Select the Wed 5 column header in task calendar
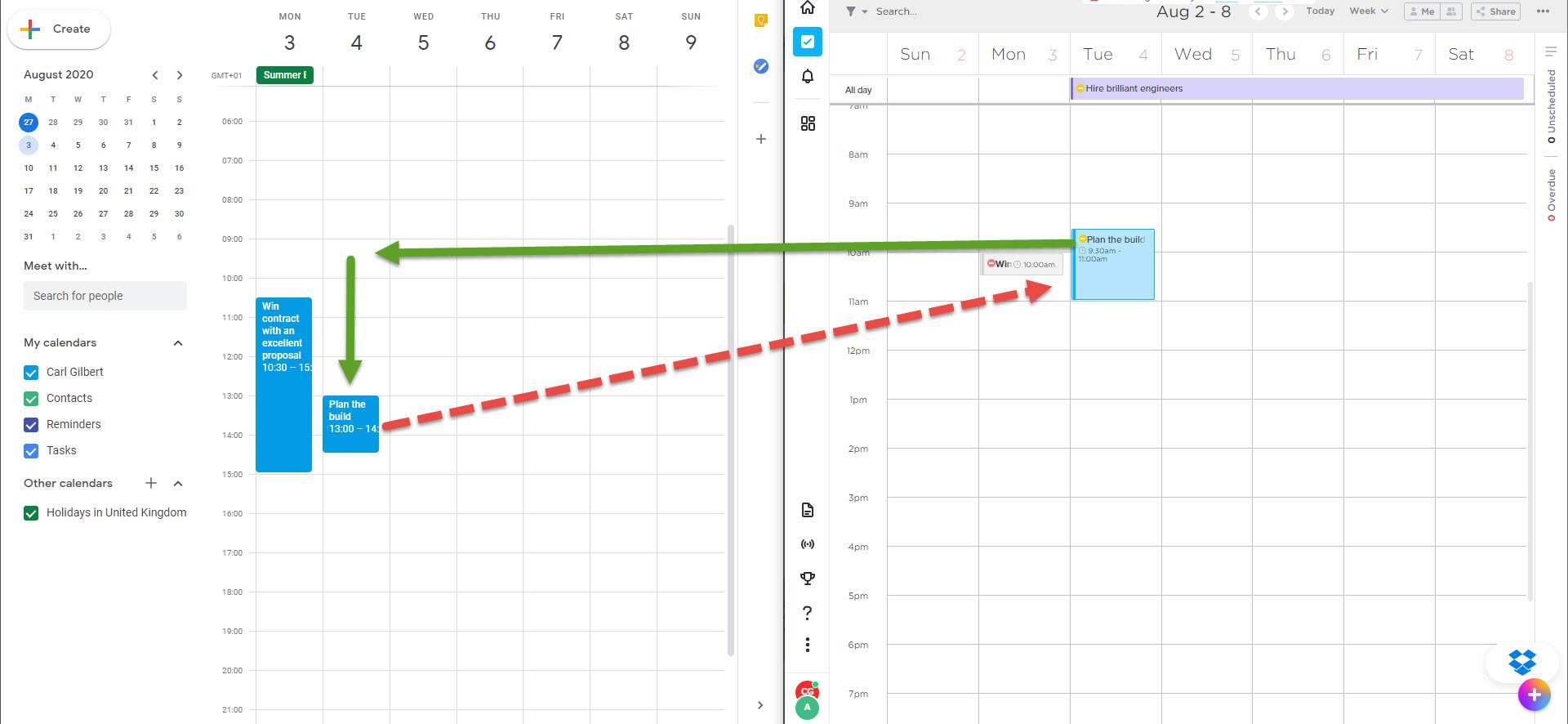The image size is (1568, 724). [x=1207, y=55]
